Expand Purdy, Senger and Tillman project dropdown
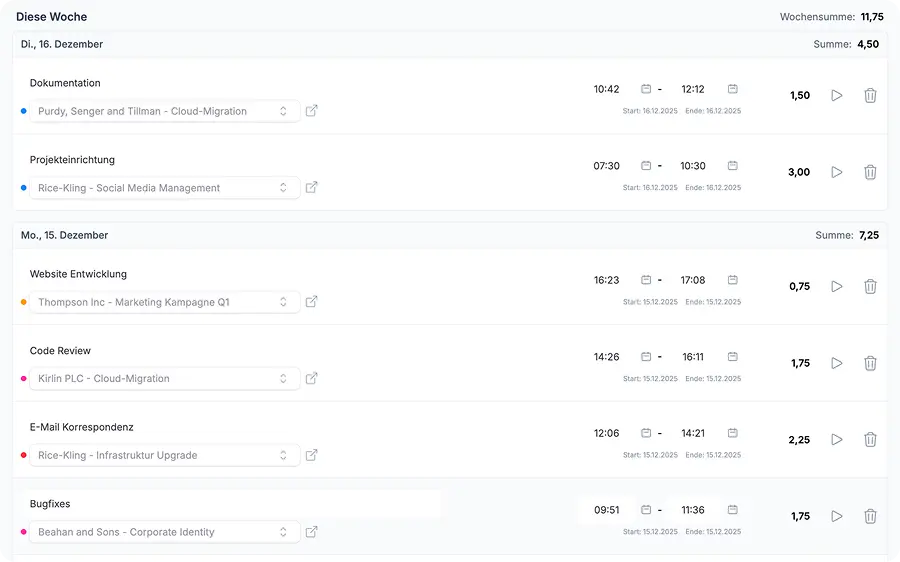The image size is (900, 562). [165, 111]
